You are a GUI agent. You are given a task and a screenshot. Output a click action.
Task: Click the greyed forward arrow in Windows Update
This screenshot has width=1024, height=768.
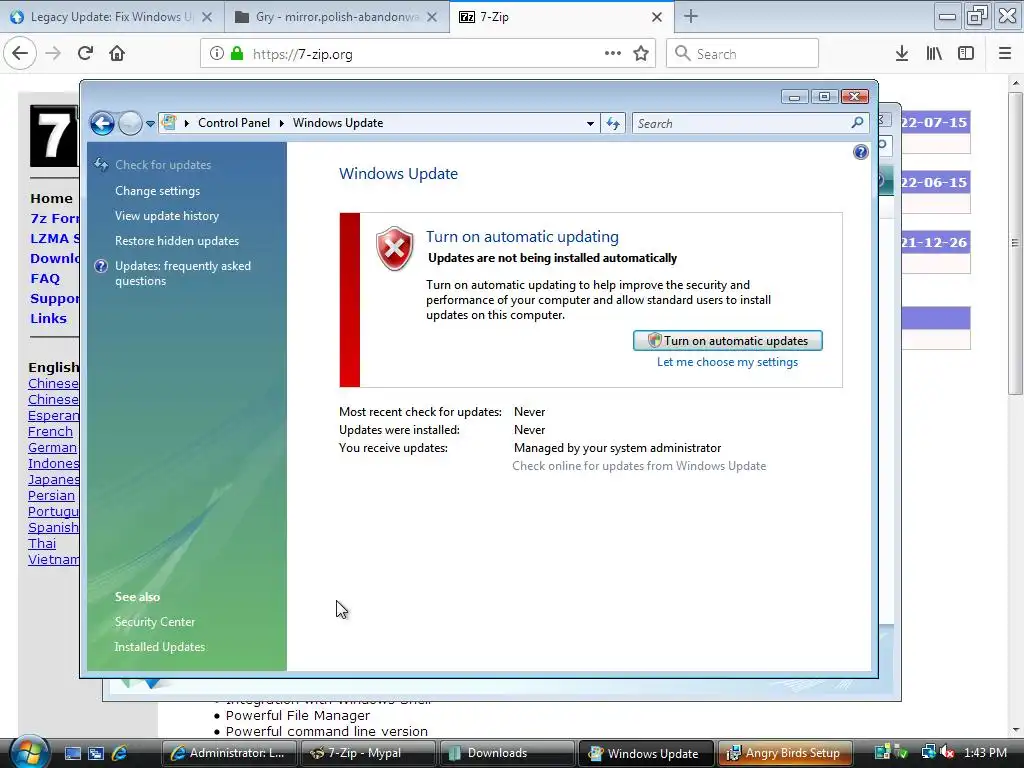coord(131,123)
